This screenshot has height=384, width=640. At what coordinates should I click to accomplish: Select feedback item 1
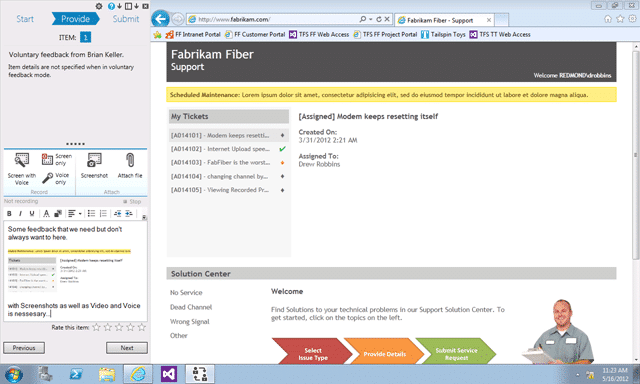coord(85,37)
